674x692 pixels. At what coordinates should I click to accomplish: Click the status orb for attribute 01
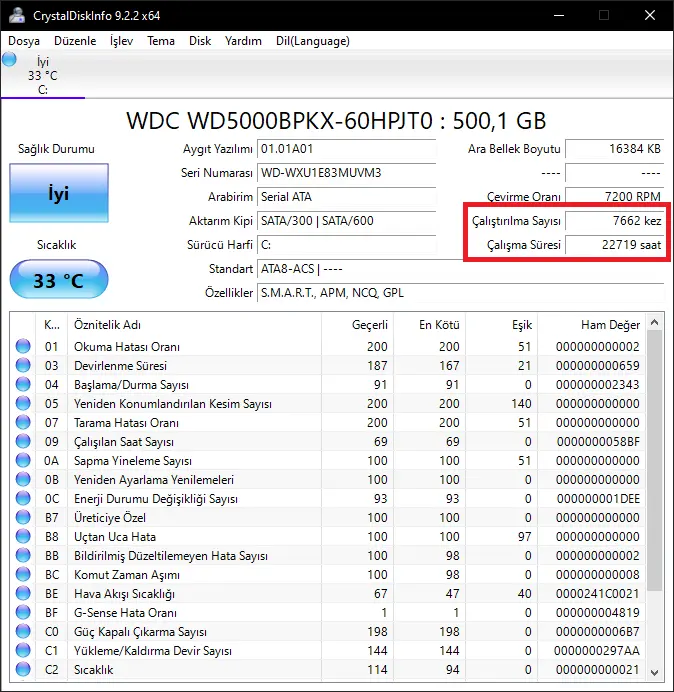(23, 346)
